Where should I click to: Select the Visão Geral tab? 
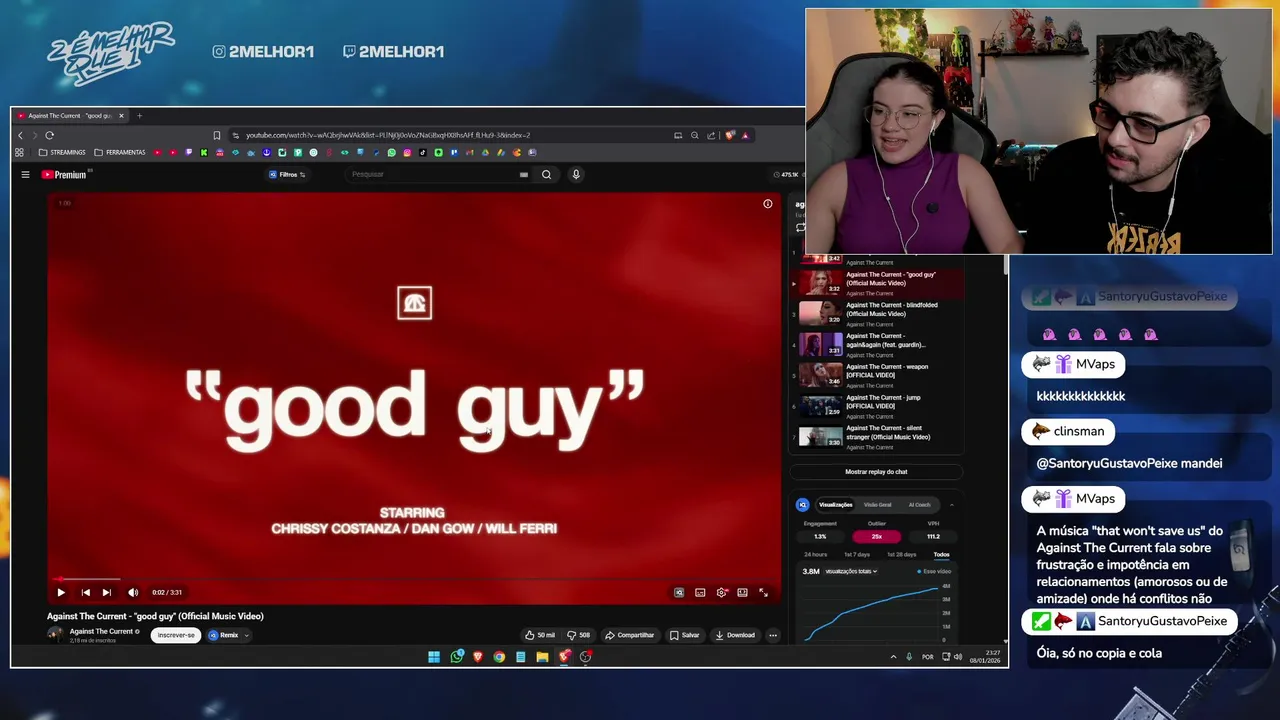pyautogui.click(x=877, y=505)
